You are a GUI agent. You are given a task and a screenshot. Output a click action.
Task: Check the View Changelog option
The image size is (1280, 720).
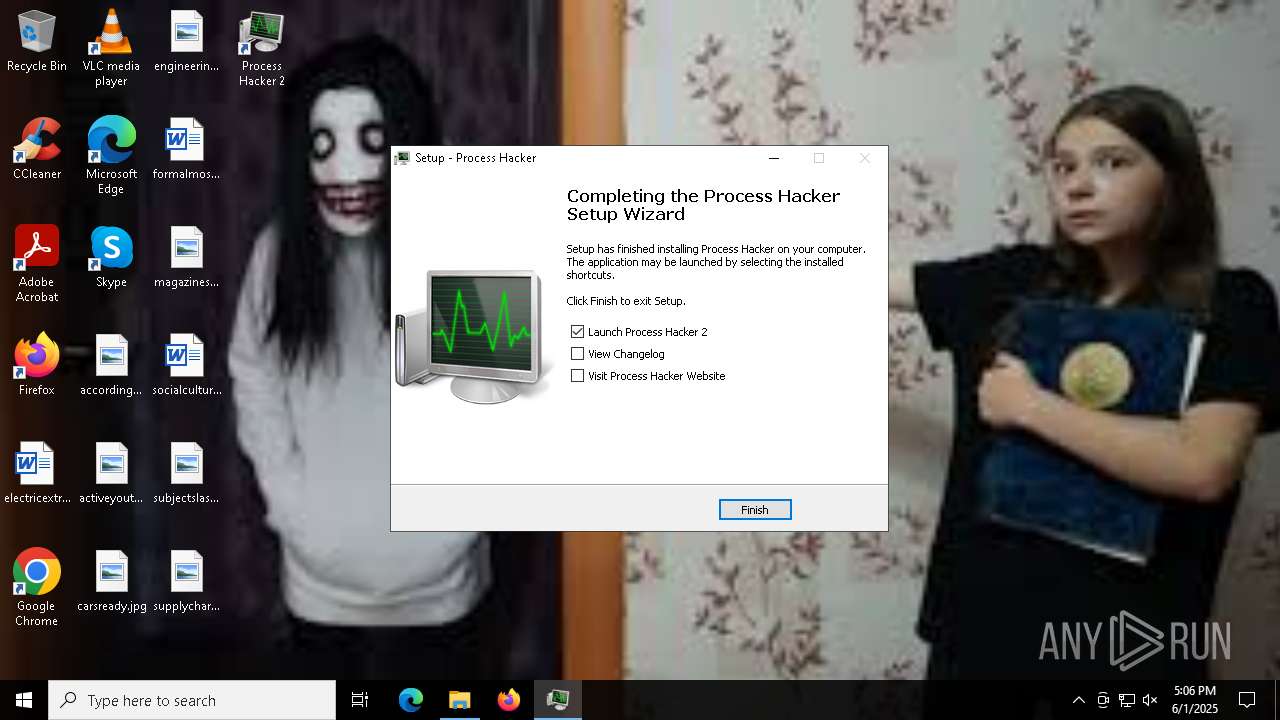pos(577,354)
